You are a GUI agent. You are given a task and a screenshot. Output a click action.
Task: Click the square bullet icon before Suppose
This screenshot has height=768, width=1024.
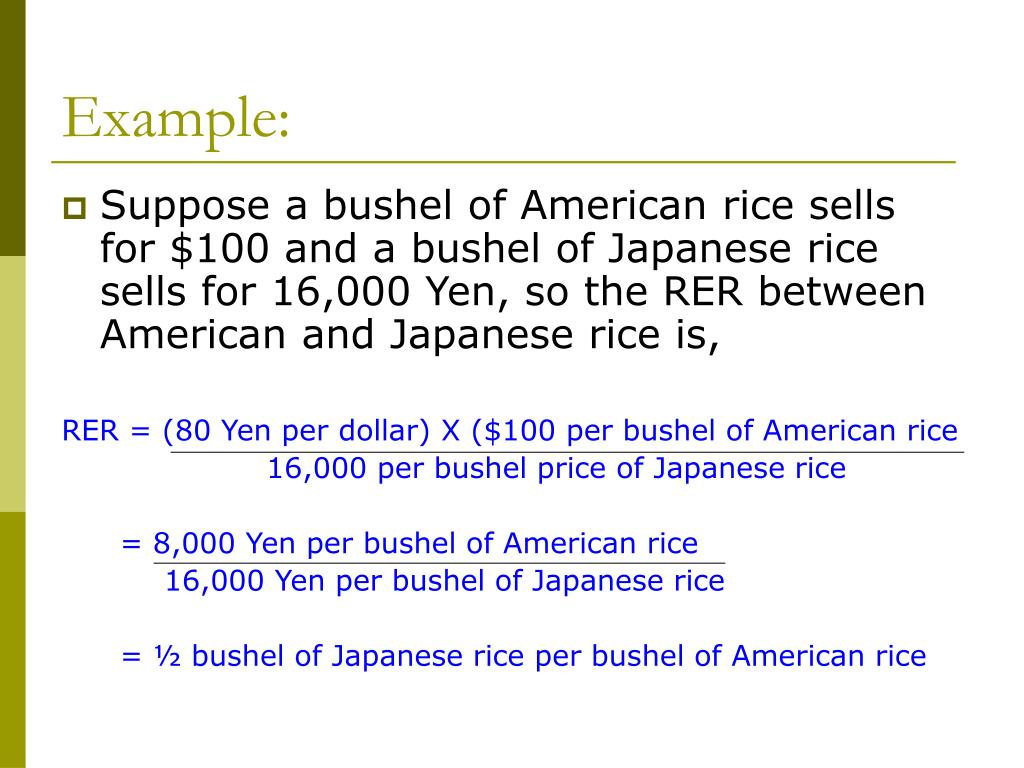pyautogui.click(x=74, y=208)
